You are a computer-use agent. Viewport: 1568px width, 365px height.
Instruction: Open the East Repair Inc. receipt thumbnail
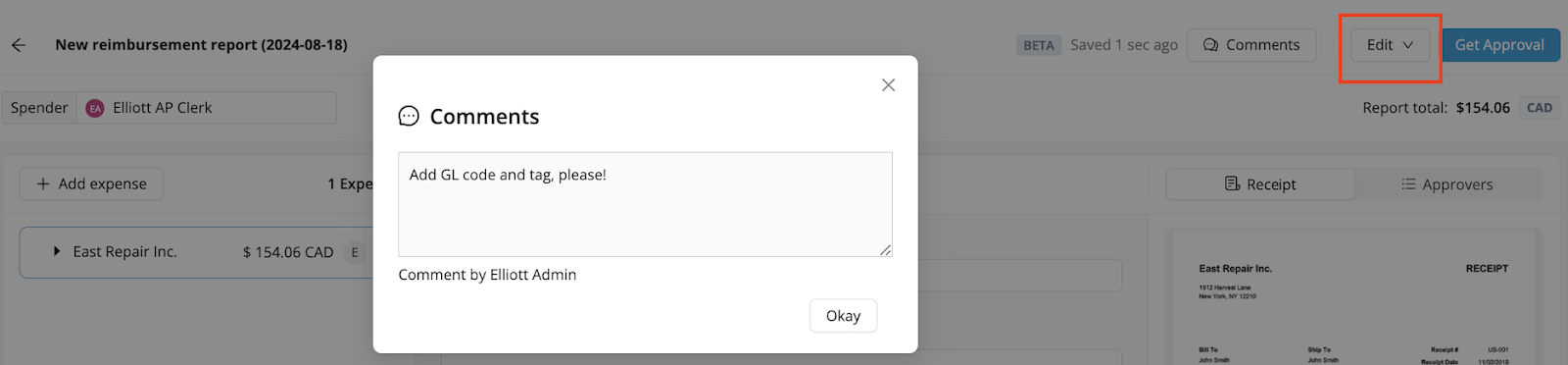click(x=1352, y=299)
